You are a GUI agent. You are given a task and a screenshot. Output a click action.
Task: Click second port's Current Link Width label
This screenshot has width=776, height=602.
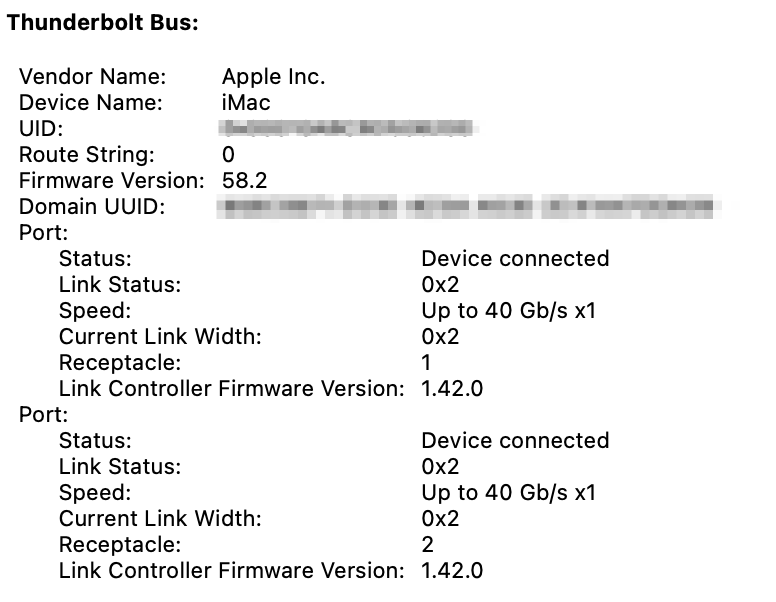pos(160,518)
